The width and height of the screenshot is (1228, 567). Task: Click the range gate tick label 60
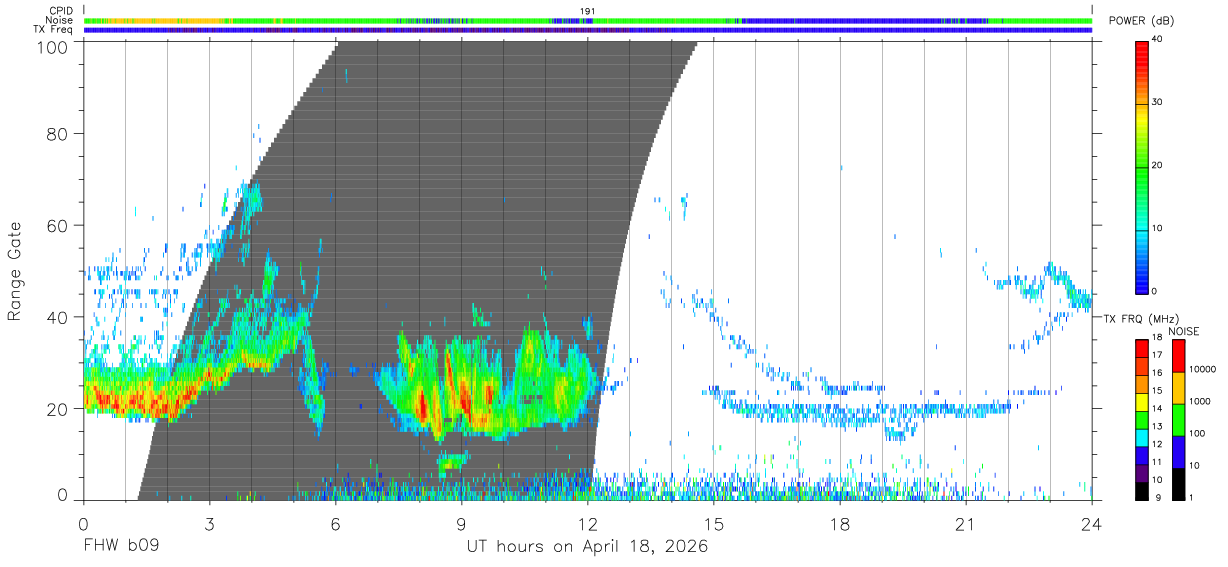(x=57, y=225)
